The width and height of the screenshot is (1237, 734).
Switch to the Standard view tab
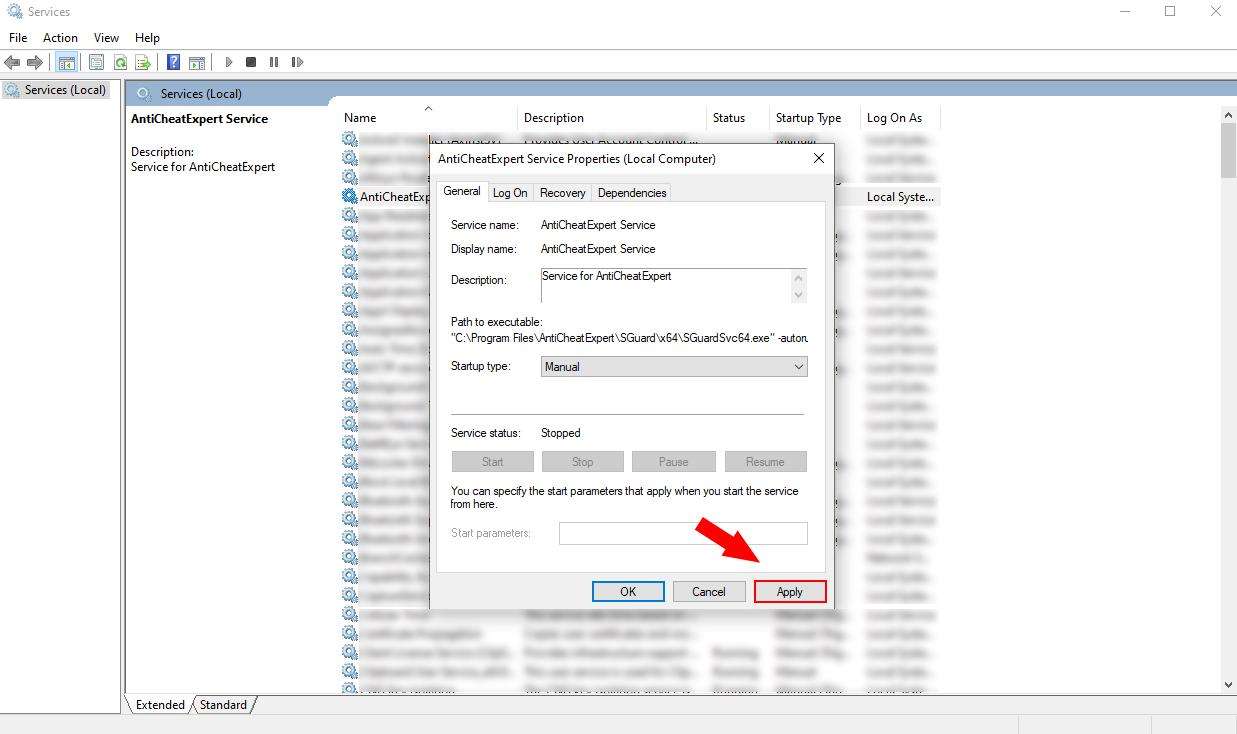click(x=223, y=704)
